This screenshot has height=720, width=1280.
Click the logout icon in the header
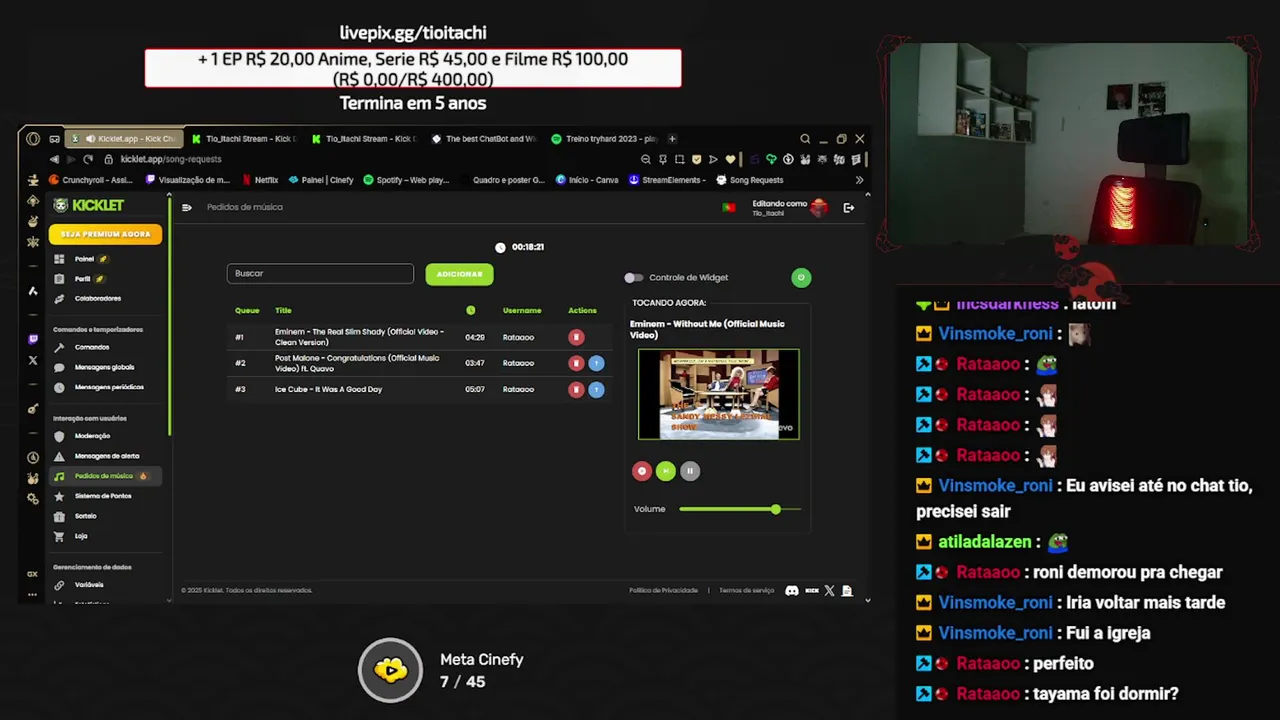pos(848,207)
